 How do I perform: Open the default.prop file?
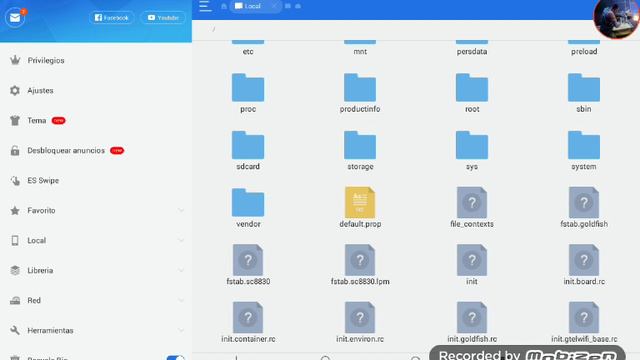(x=360, y=208)
